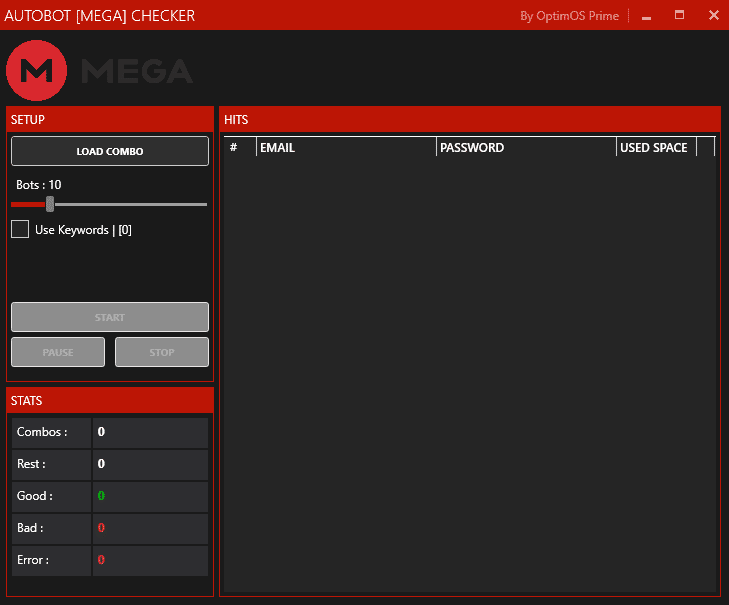Click the # column header
Viewport: 729px width, 605px height.
click(x=240, y=147)
